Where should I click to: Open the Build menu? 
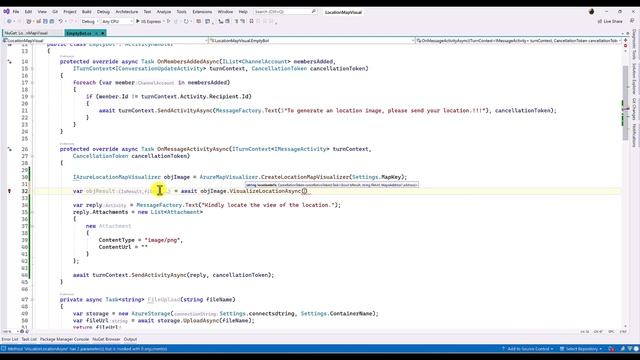pos(87,12)
